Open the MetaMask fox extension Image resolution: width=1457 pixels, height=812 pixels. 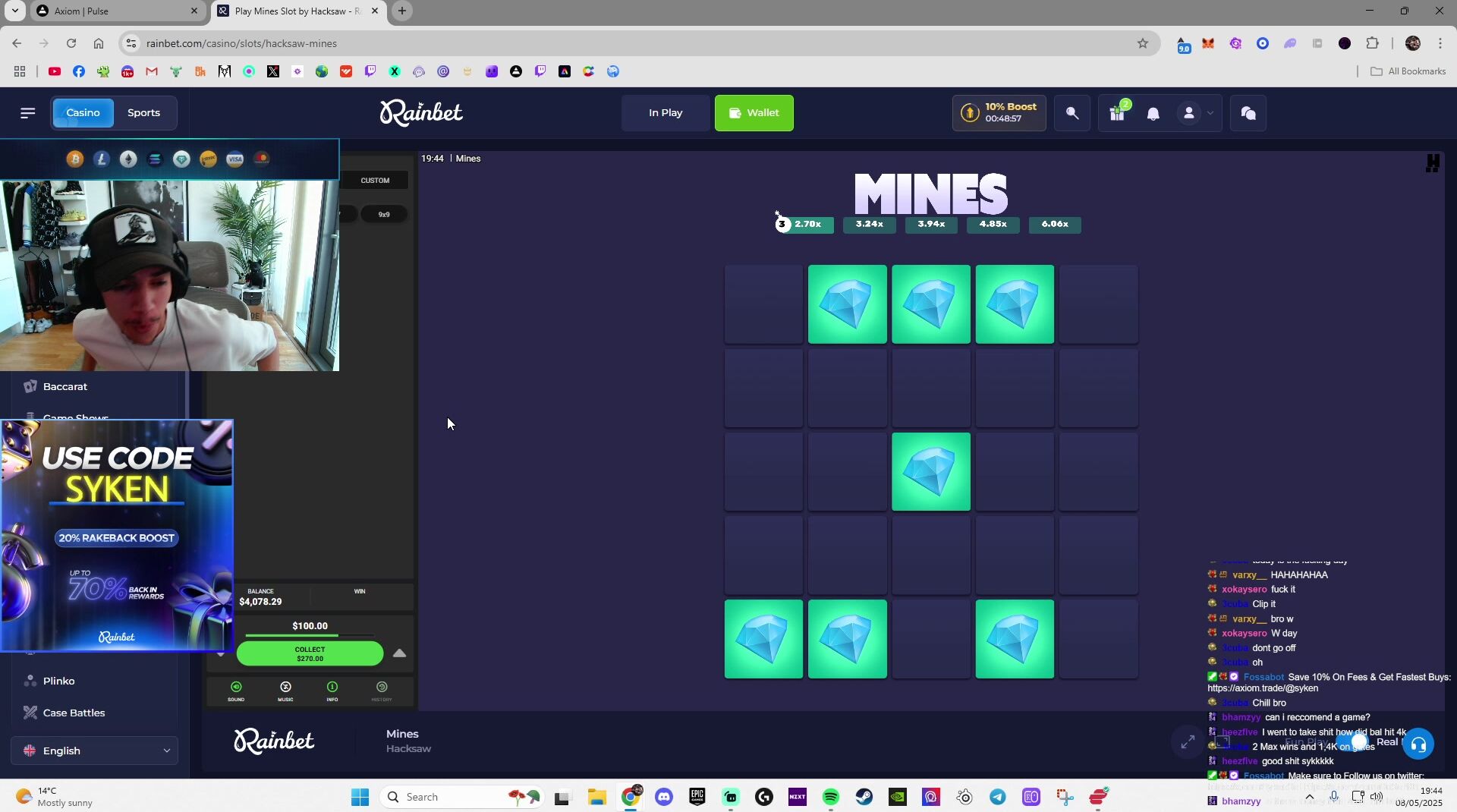click(1208, 44)
